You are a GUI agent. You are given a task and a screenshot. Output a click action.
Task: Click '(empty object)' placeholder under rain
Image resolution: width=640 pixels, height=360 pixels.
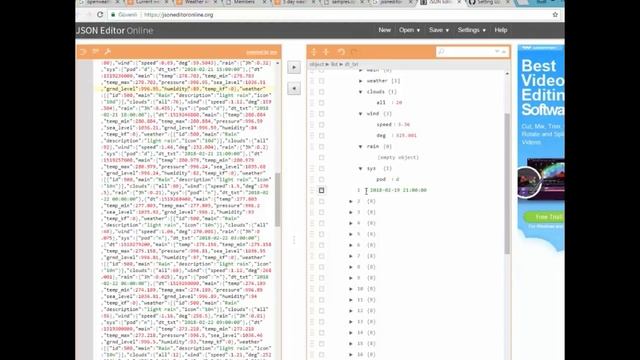tap(398, 158)
